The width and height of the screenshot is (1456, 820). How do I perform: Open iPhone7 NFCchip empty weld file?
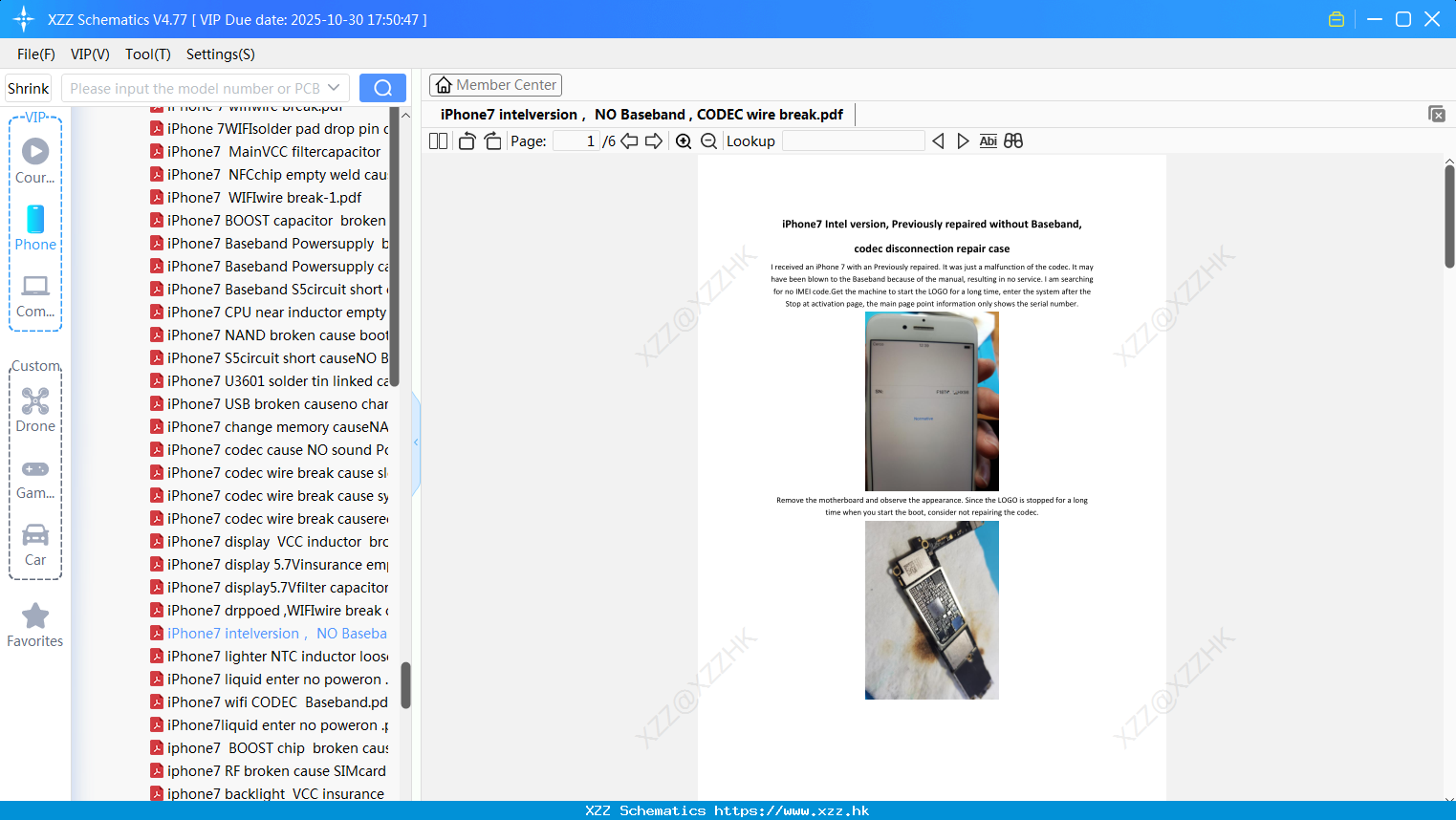269,175
